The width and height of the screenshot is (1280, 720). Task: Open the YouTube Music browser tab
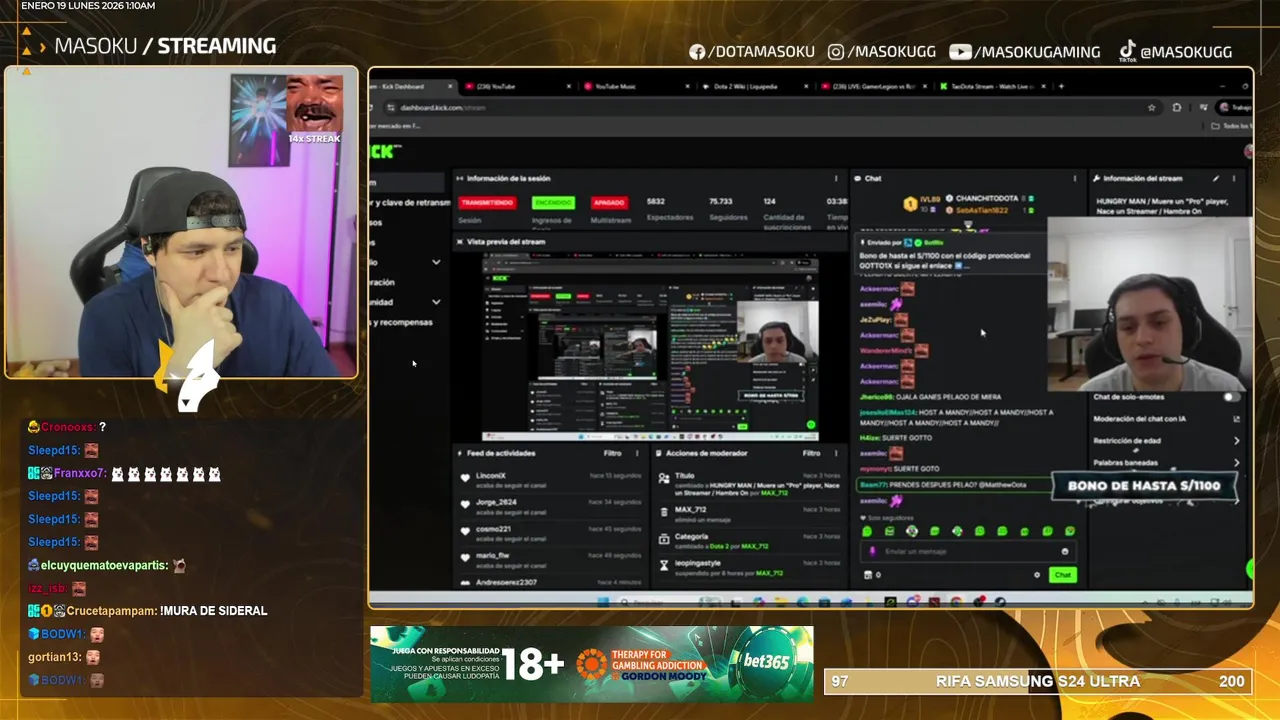[x=635, y=86]
